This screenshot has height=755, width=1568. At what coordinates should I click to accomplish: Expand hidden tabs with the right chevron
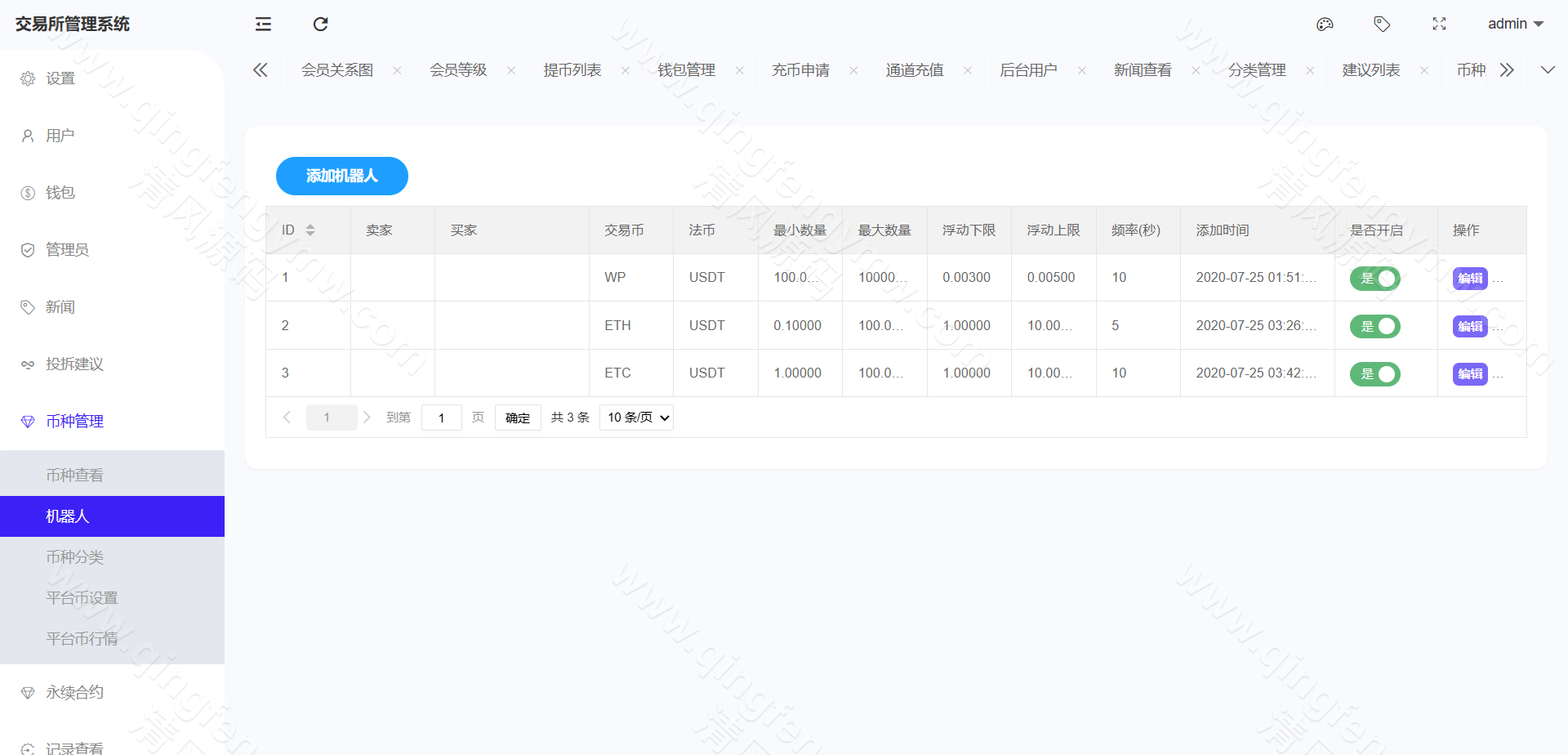click(1508, 69)
